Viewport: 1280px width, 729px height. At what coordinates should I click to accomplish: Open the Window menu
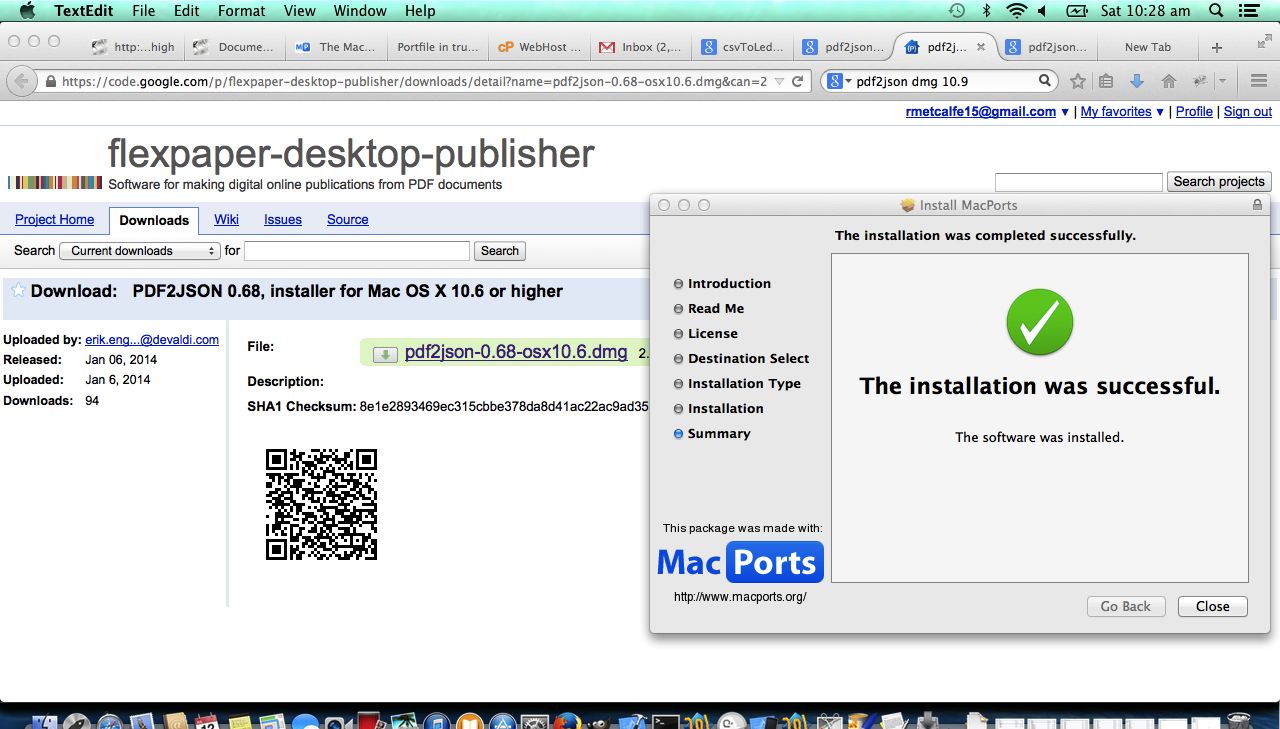(x=360, y=11)
